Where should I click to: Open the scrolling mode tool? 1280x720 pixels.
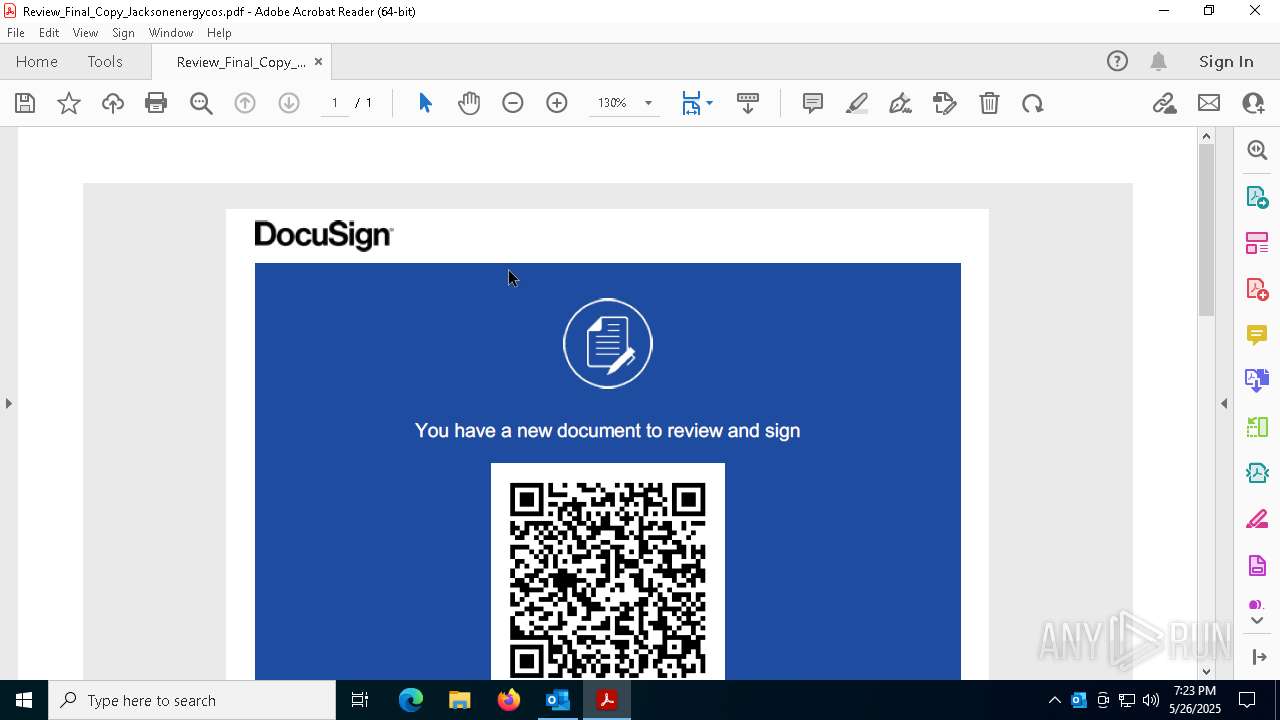(x=748, y=103)
